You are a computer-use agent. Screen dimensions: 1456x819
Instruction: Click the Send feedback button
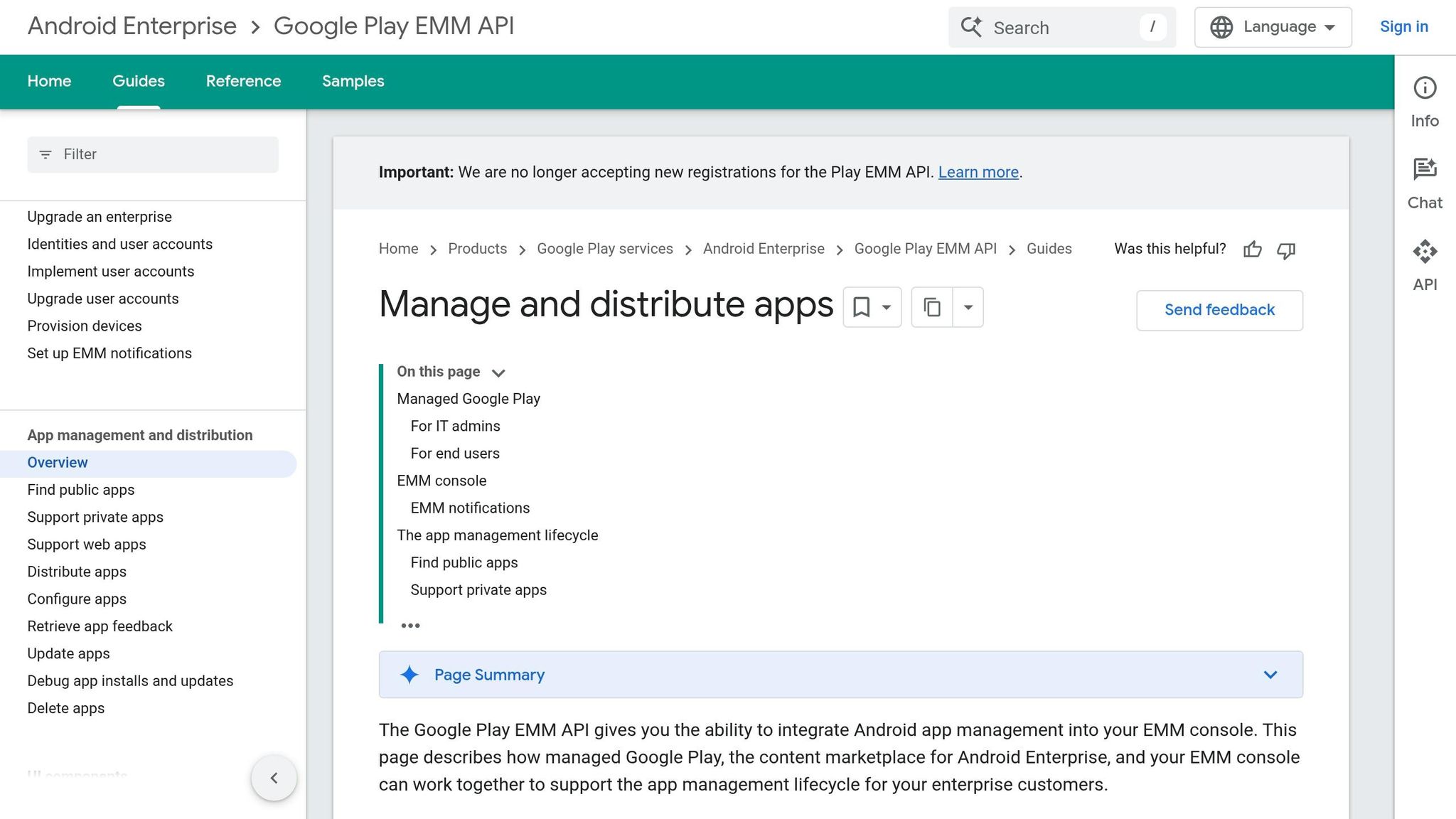click(x=1219, y=310)
